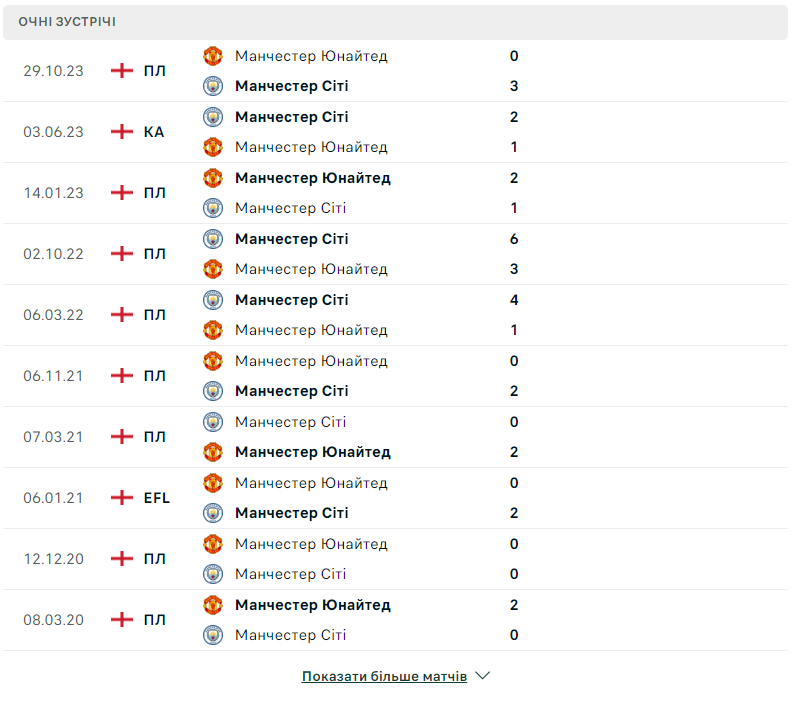Screen dimensions: 794x710
Task: Click City's score 6 in the 02.10.22 match
Action: [514, 239]
